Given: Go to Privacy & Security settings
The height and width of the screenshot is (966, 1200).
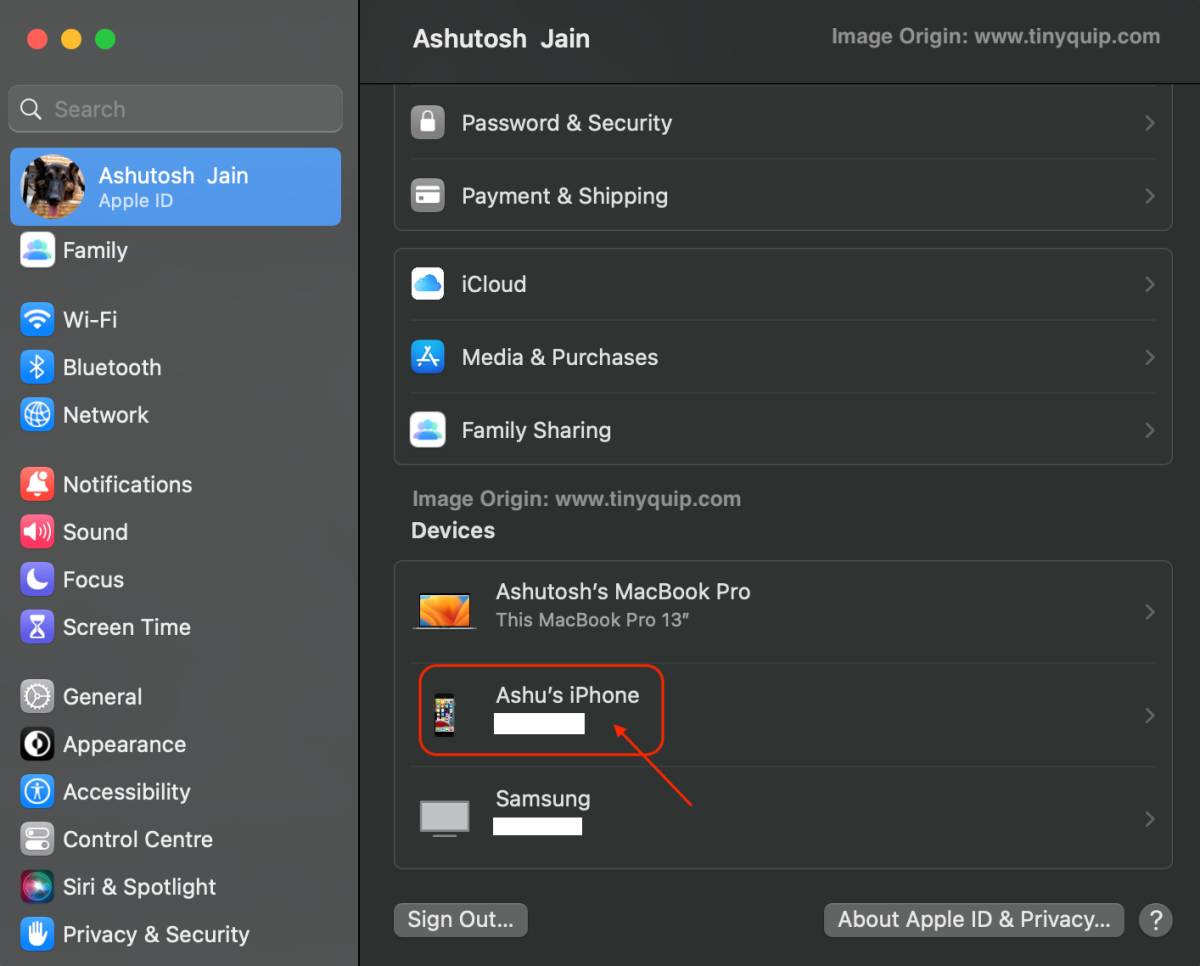Looking at the screenshot, I should click(x=155, y=934).
